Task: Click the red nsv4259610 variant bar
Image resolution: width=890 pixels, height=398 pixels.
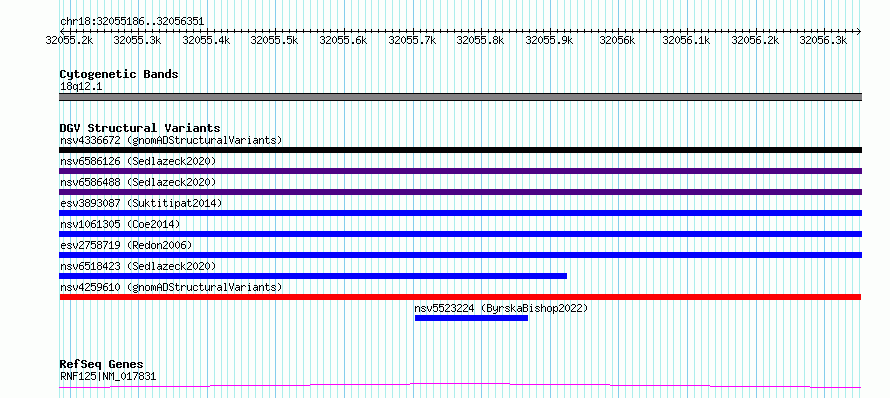Action: [460, 297]
